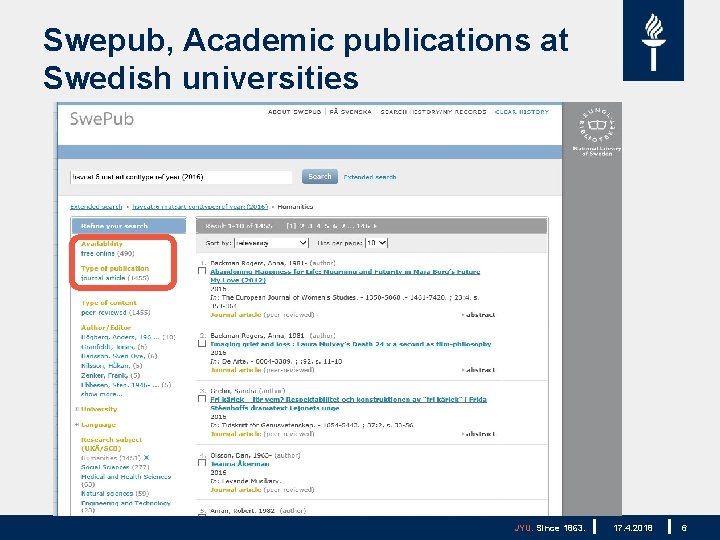Screen dimensions: 720x540
Task: Open the 'Jeanne Åkerman' article title
Action: 240,464
